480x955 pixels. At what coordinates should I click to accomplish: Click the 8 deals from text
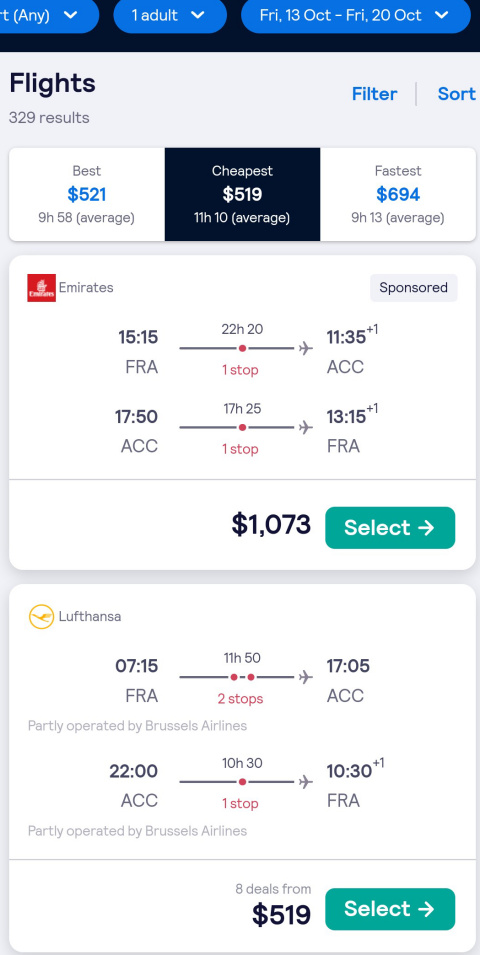[x=273, y=889]
